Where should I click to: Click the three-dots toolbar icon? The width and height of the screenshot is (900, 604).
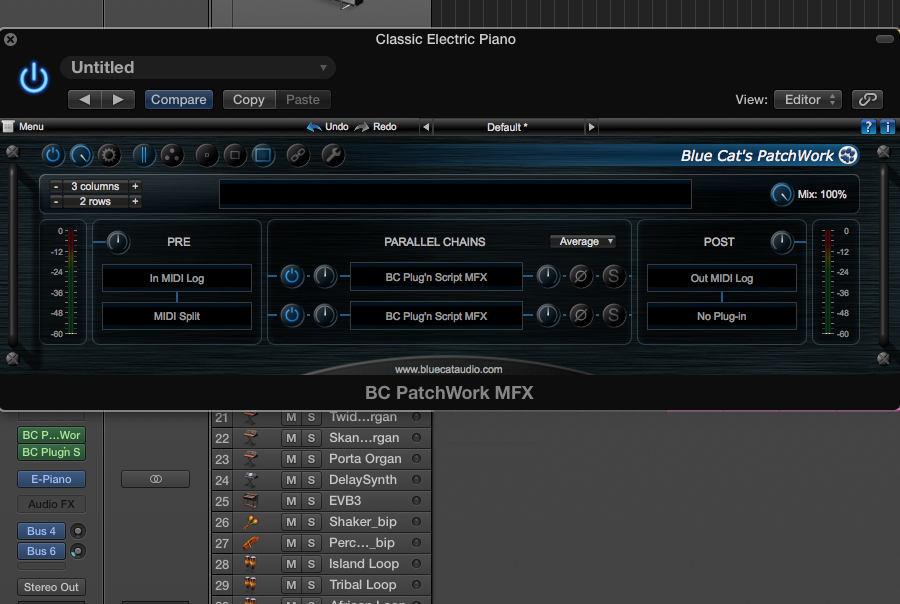coord(172,155)
